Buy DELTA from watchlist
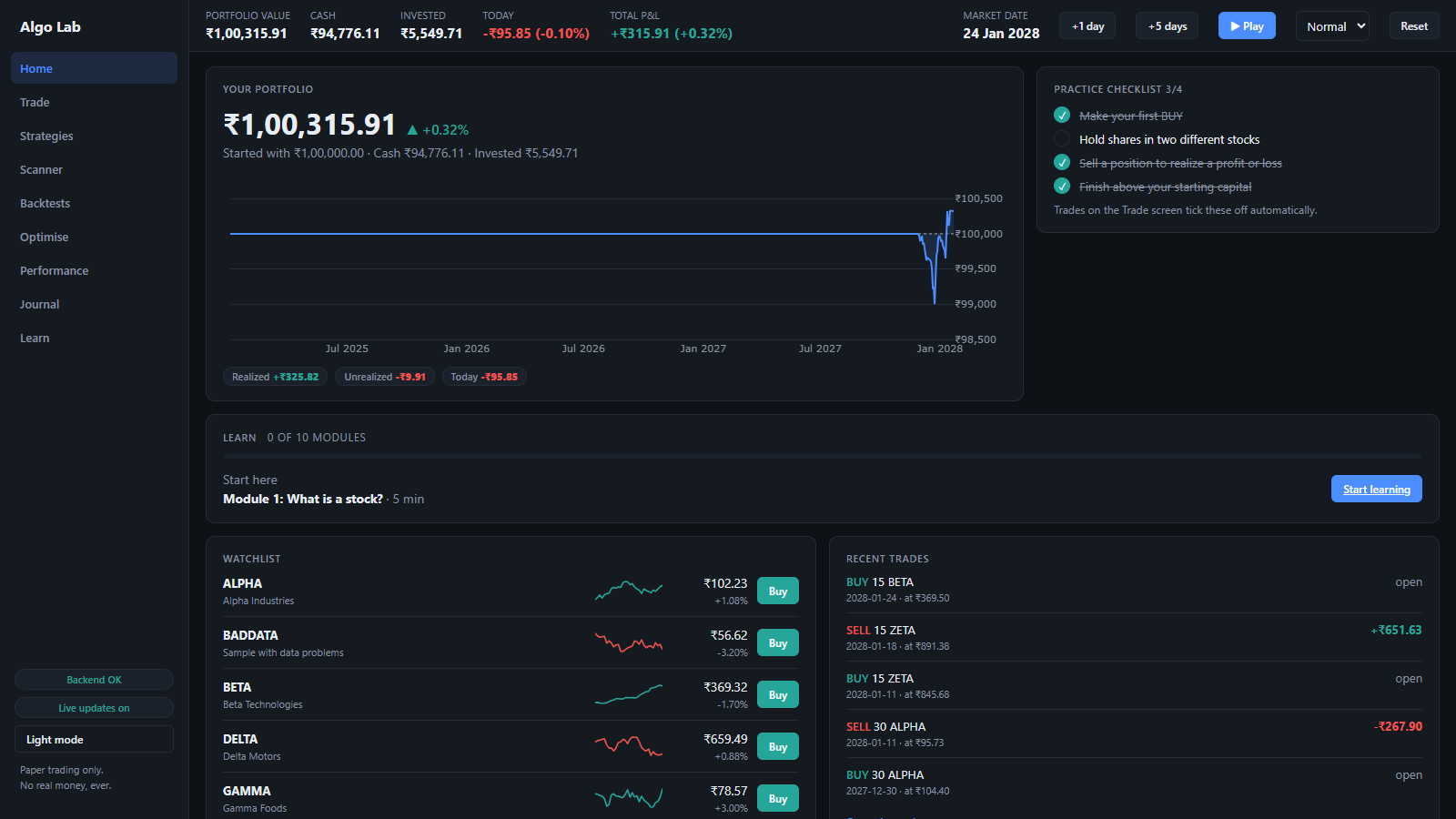The width and height of the screenshot is (1456, 819). point(778,746)
